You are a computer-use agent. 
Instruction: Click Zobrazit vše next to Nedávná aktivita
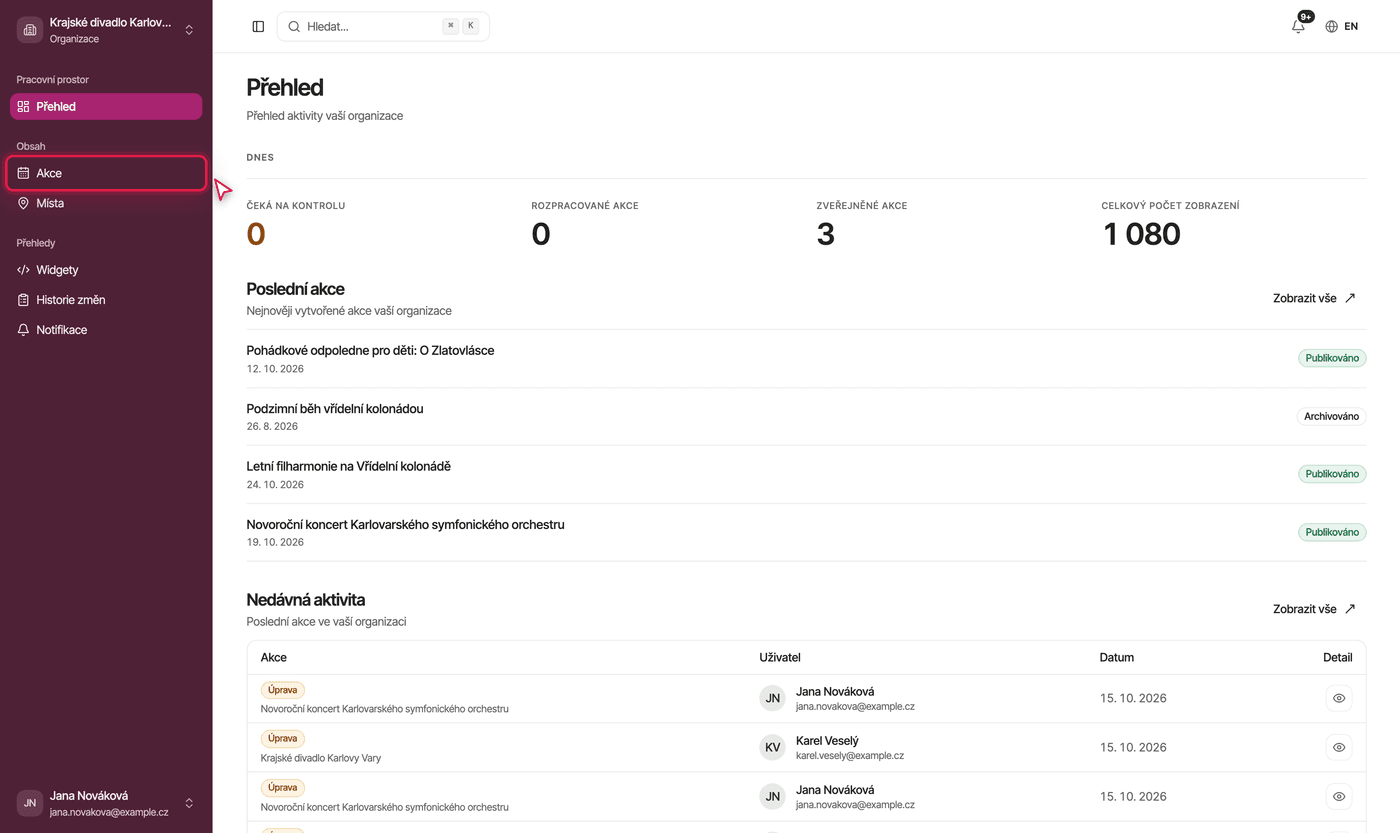(x=1314, y=609)
